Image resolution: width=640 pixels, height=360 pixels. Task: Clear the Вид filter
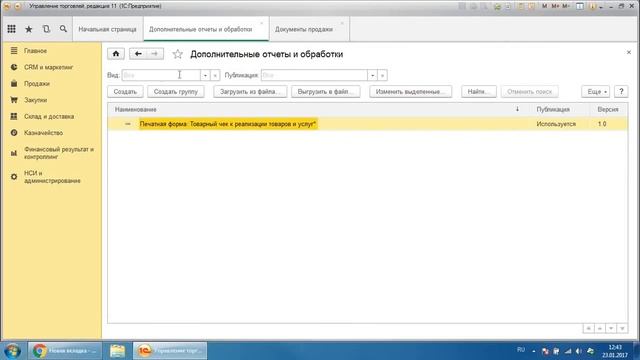click(215, 75)
